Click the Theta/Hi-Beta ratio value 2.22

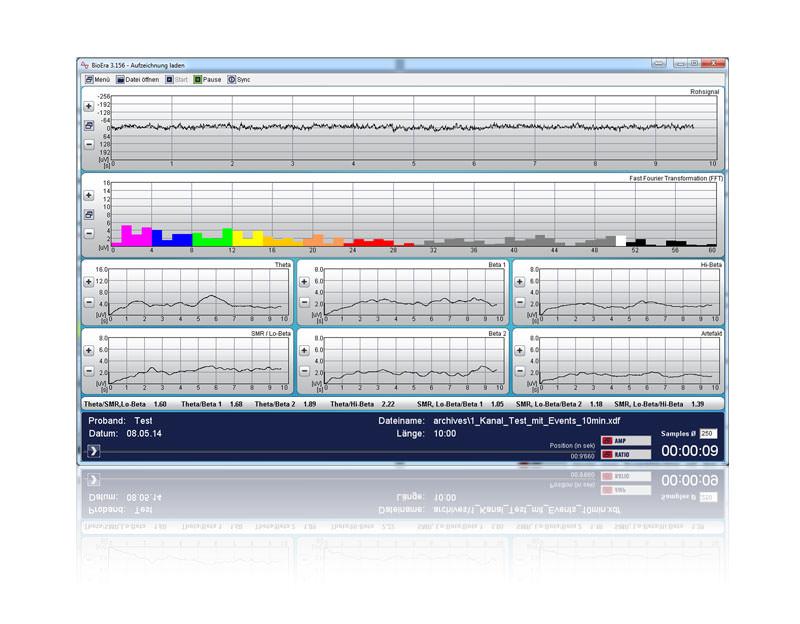388,404
